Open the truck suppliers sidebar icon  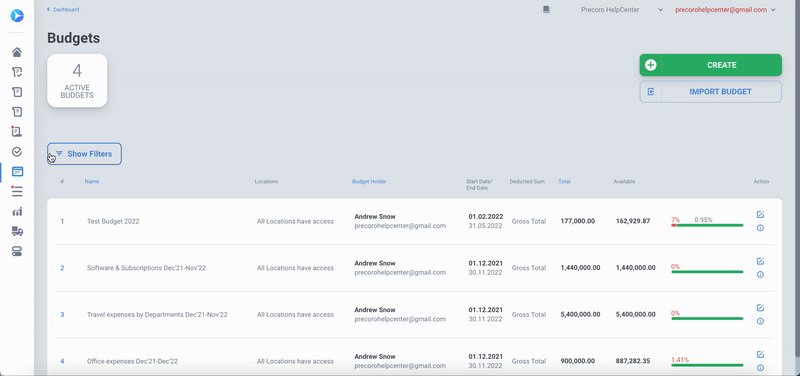coord(17,231)
